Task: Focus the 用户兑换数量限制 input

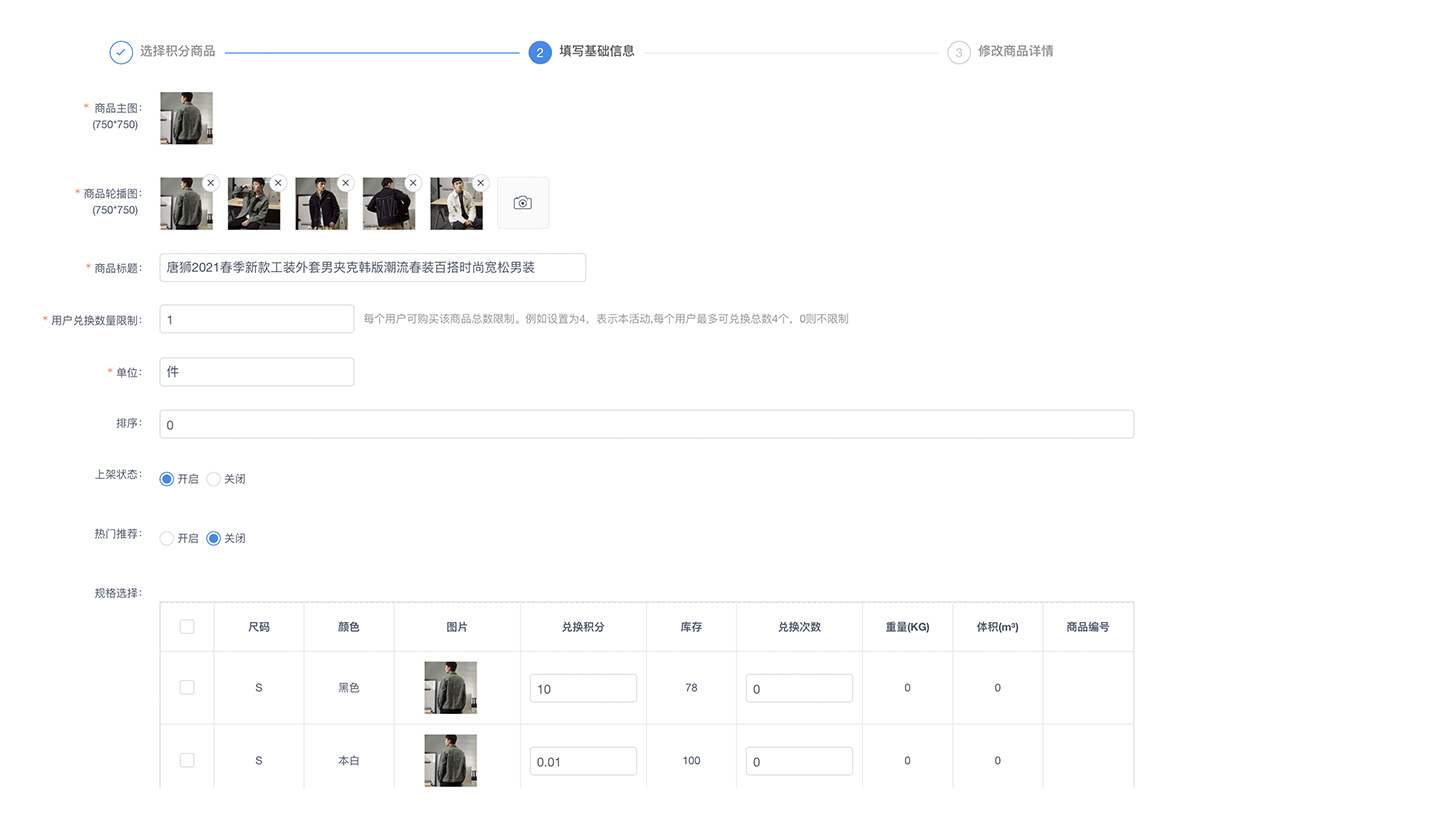Action: [256, 319]
